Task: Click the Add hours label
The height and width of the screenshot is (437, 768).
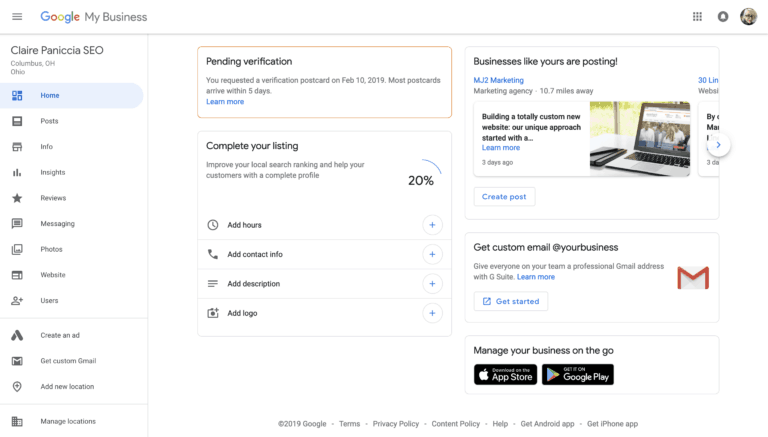Action: (244, 225)
